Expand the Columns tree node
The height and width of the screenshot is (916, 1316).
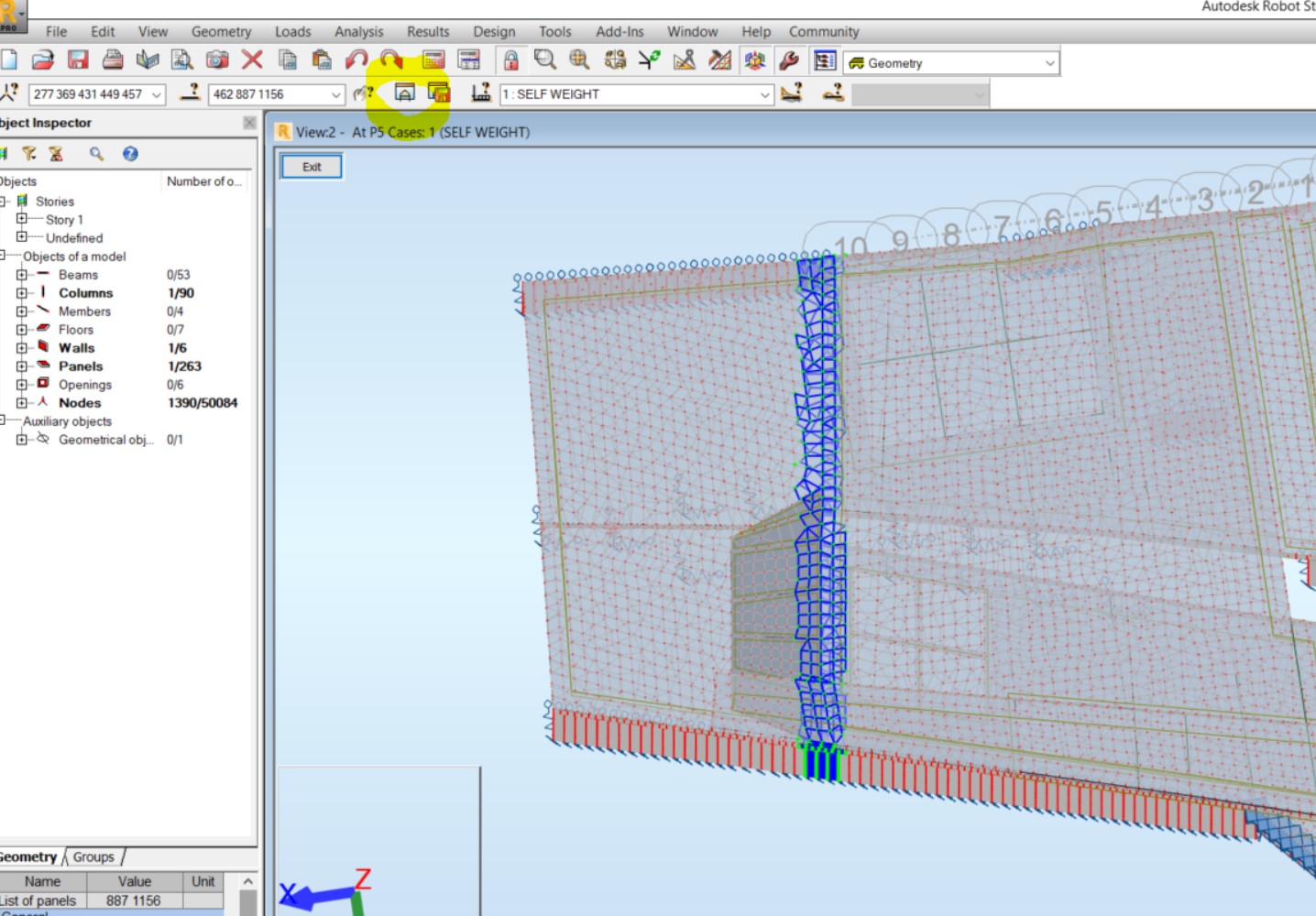22,293
